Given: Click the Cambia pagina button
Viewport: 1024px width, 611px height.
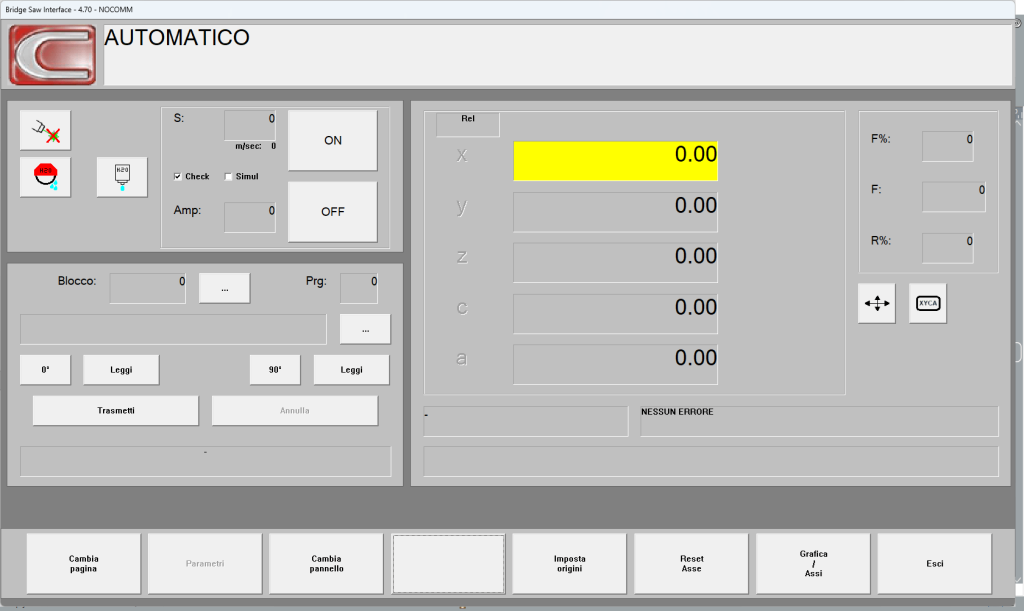Looking at the screenshot, I should 84,564.
